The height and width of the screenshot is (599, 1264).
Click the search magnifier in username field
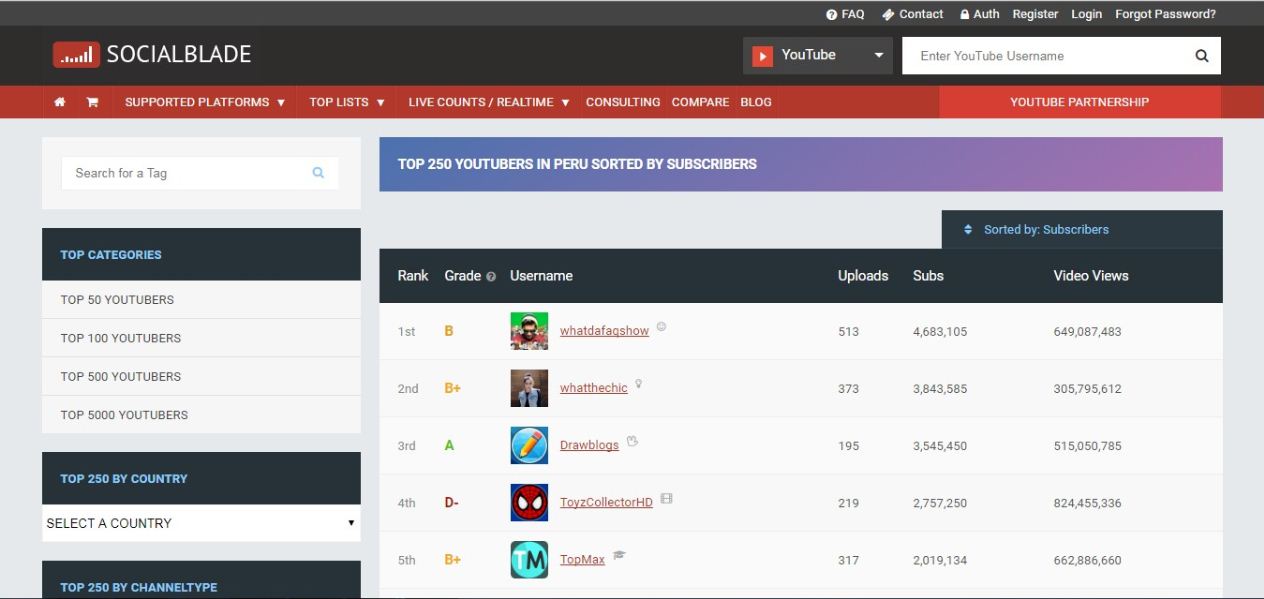pyautogui.click(x=1201, y=56)
